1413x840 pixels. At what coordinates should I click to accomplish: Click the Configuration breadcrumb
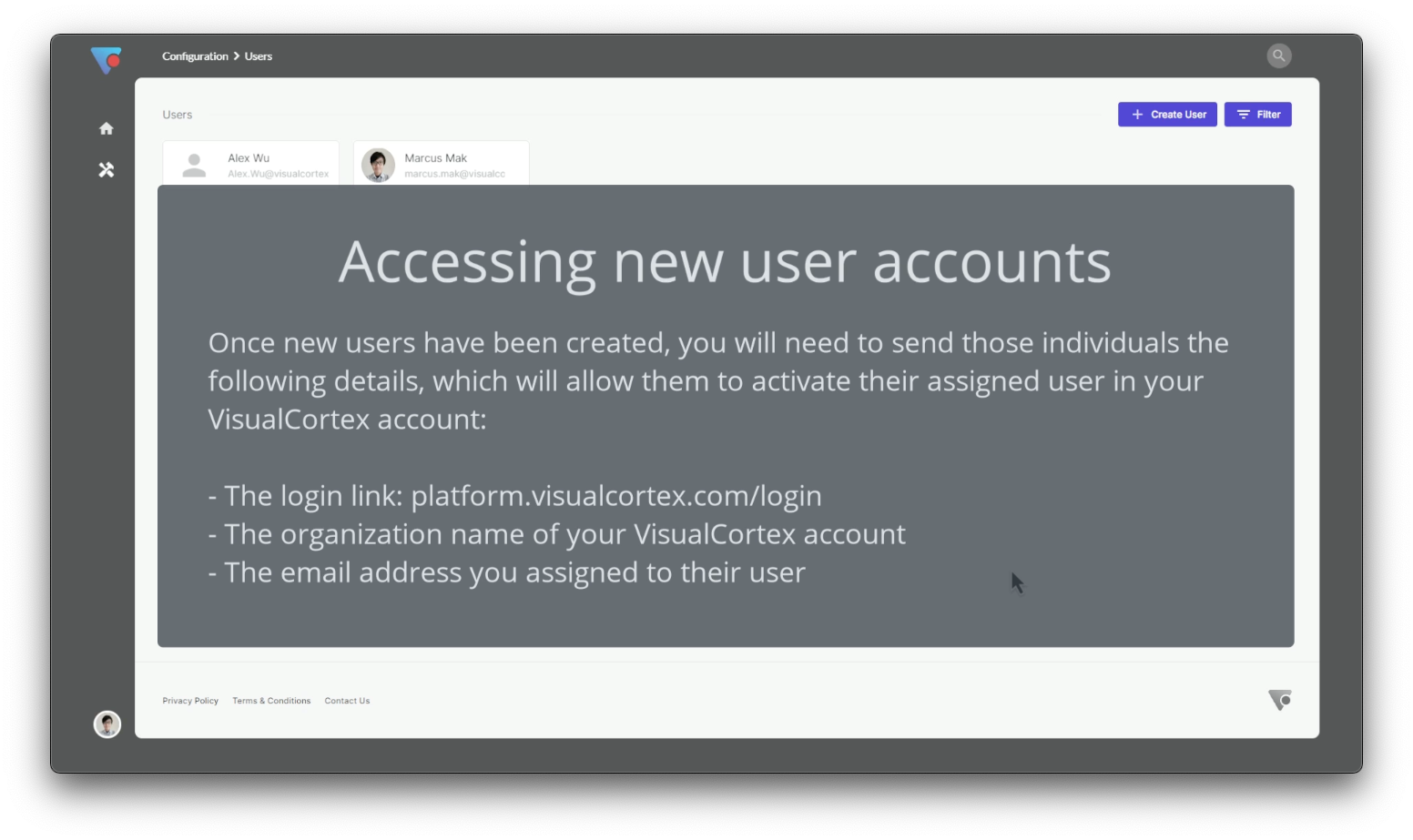(195, 56)
